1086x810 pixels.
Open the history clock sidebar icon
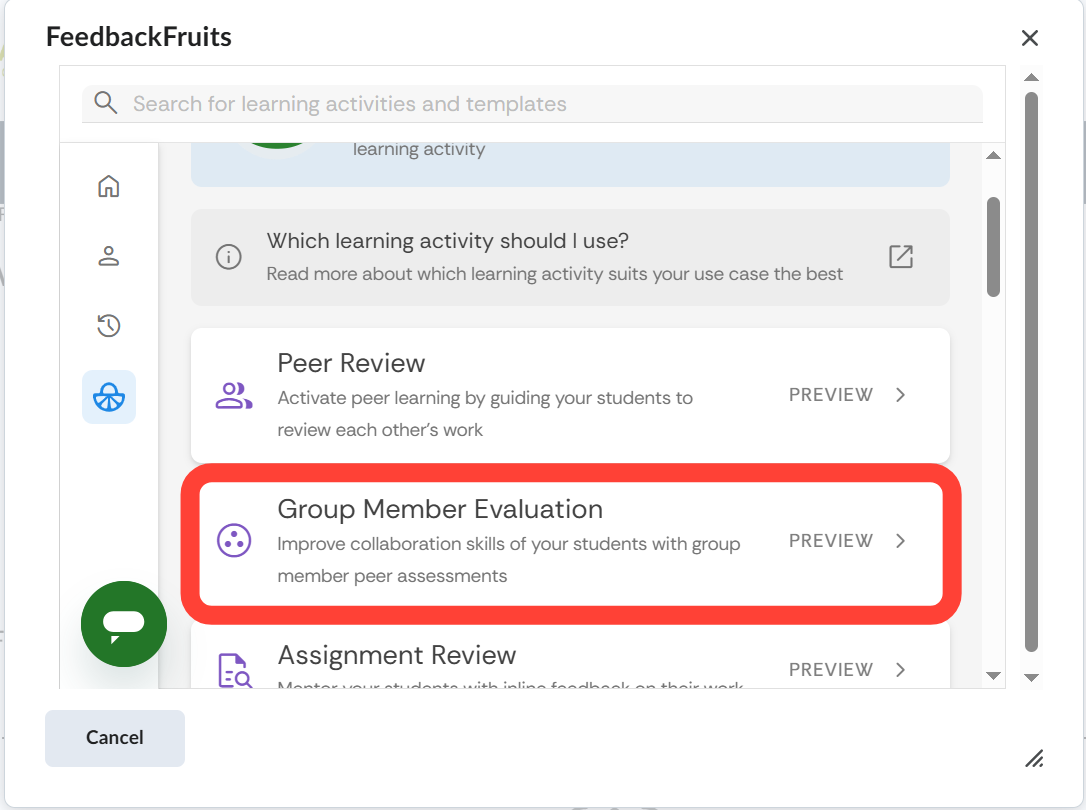(x=109, y=325)
